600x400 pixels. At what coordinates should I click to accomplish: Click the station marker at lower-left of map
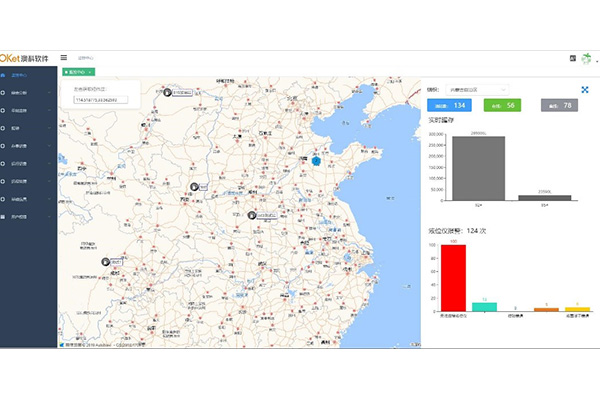(x=106, y=261)
